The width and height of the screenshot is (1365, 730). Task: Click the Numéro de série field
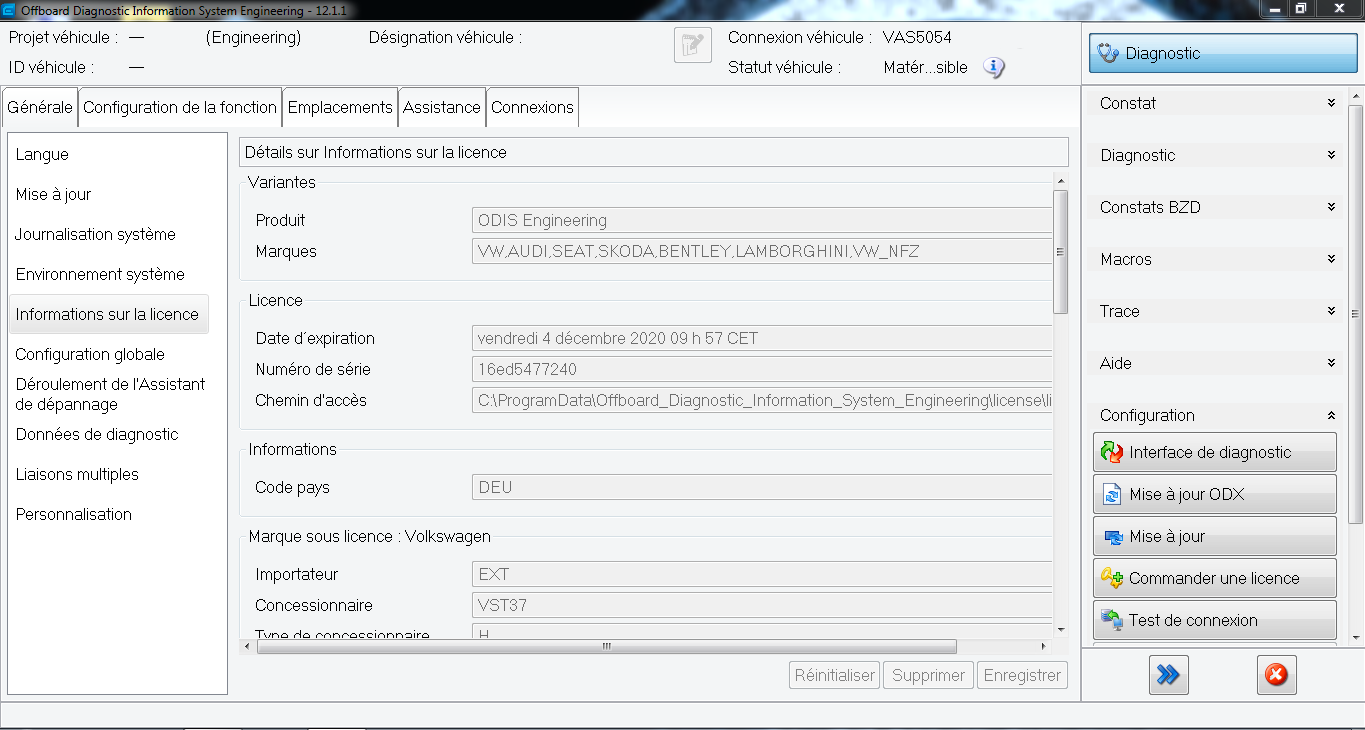[x=762, y=369]
